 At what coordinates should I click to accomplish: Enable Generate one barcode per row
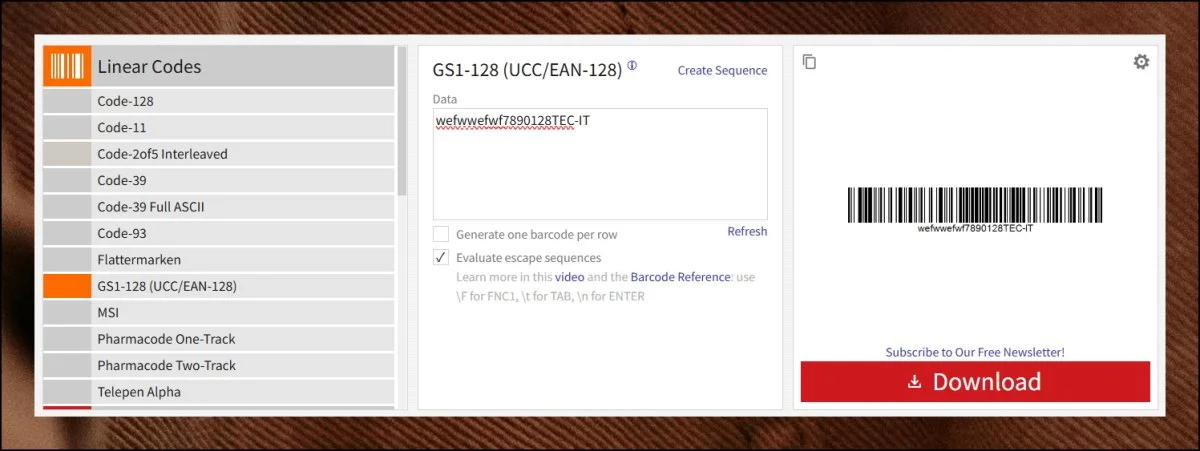(441, 234)
